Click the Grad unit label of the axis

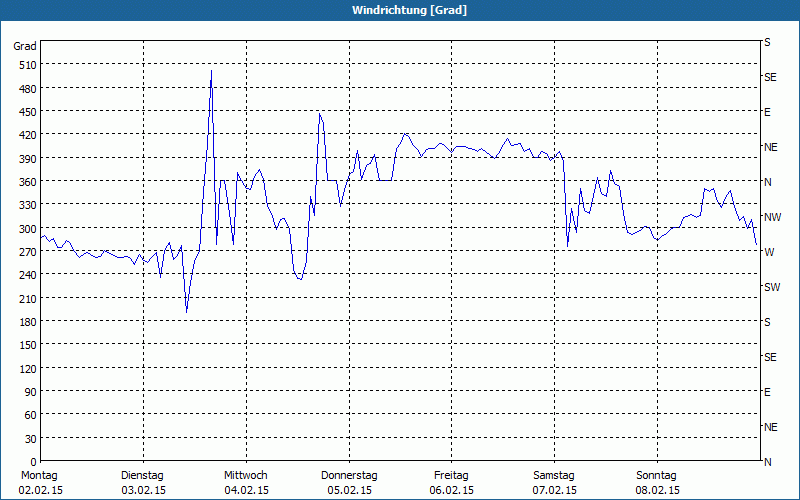point(25,46)
